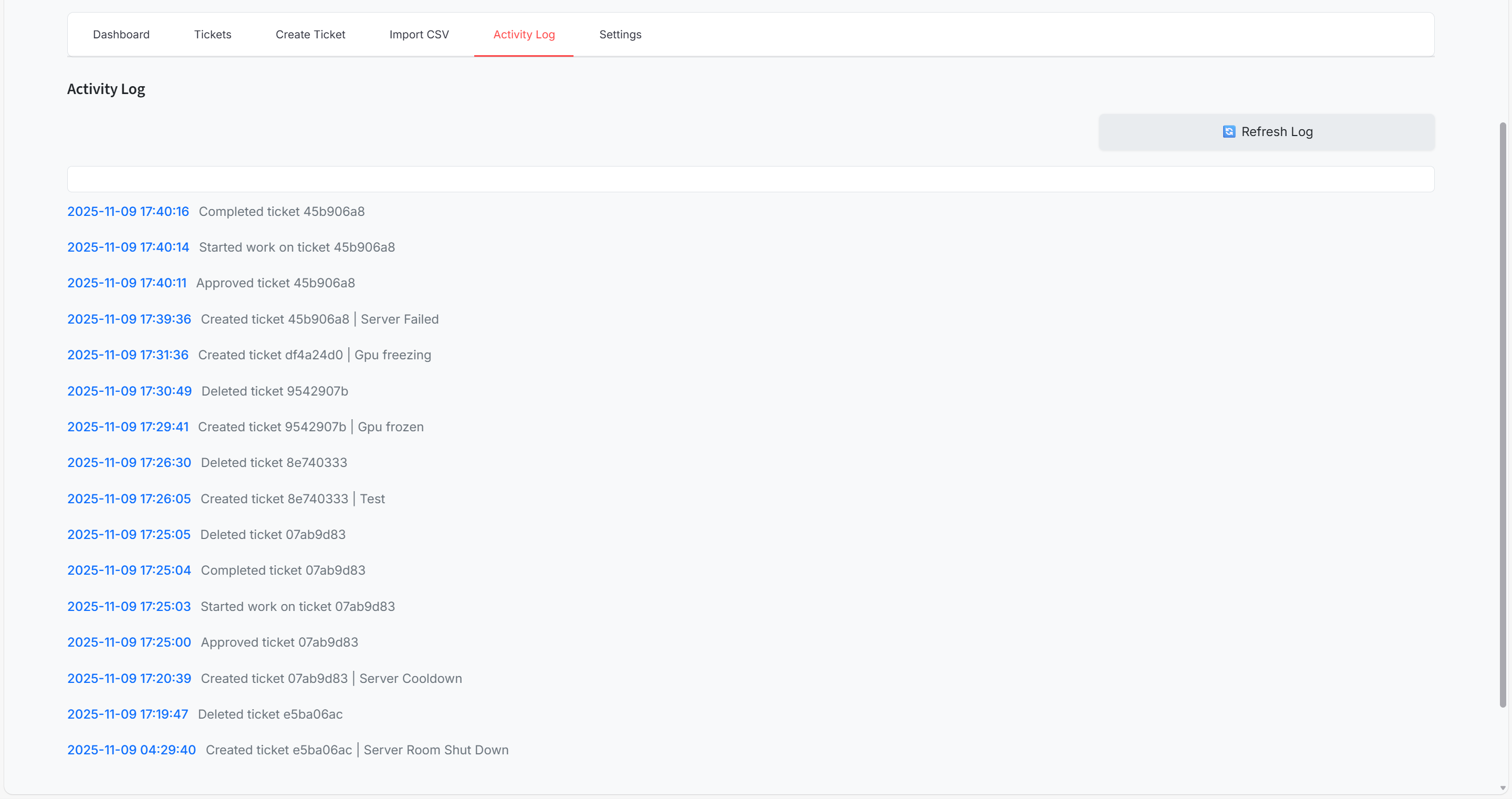Click the refresh icon in Refresh Log
1512x799 pixels.
(x=1228, y=131)
